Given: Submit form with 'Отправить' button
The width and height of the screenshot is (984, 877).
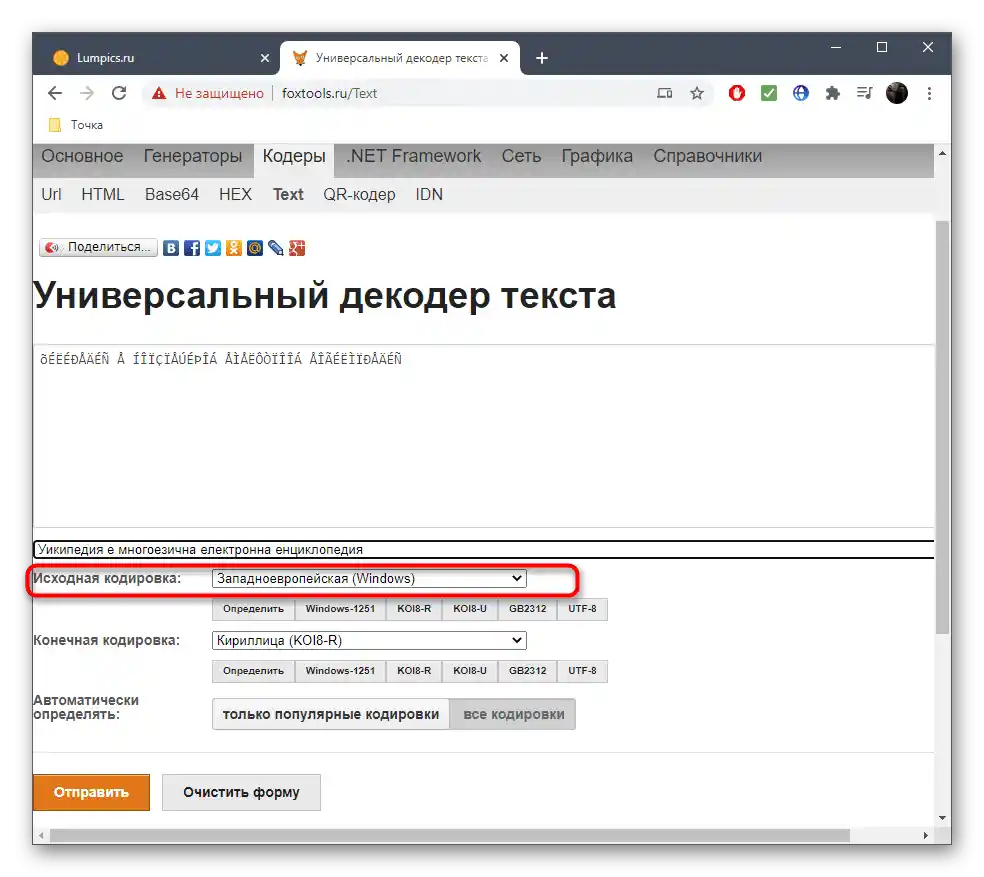Looking at the screenshot, I should (92, 793).
